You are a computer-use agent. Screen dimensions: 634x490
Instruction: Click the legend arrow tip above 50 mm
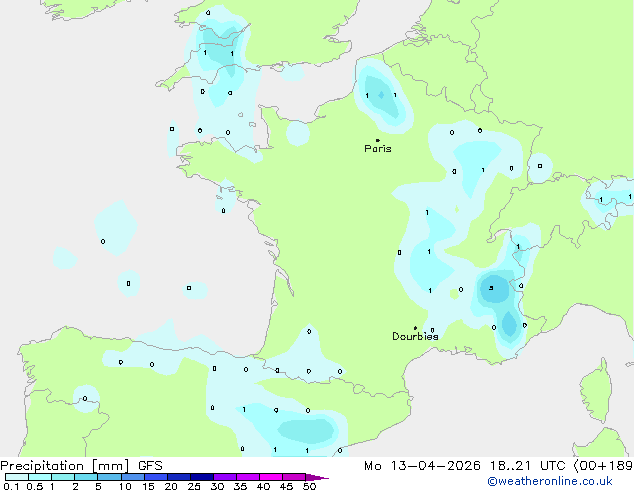[x=317, y=477]
